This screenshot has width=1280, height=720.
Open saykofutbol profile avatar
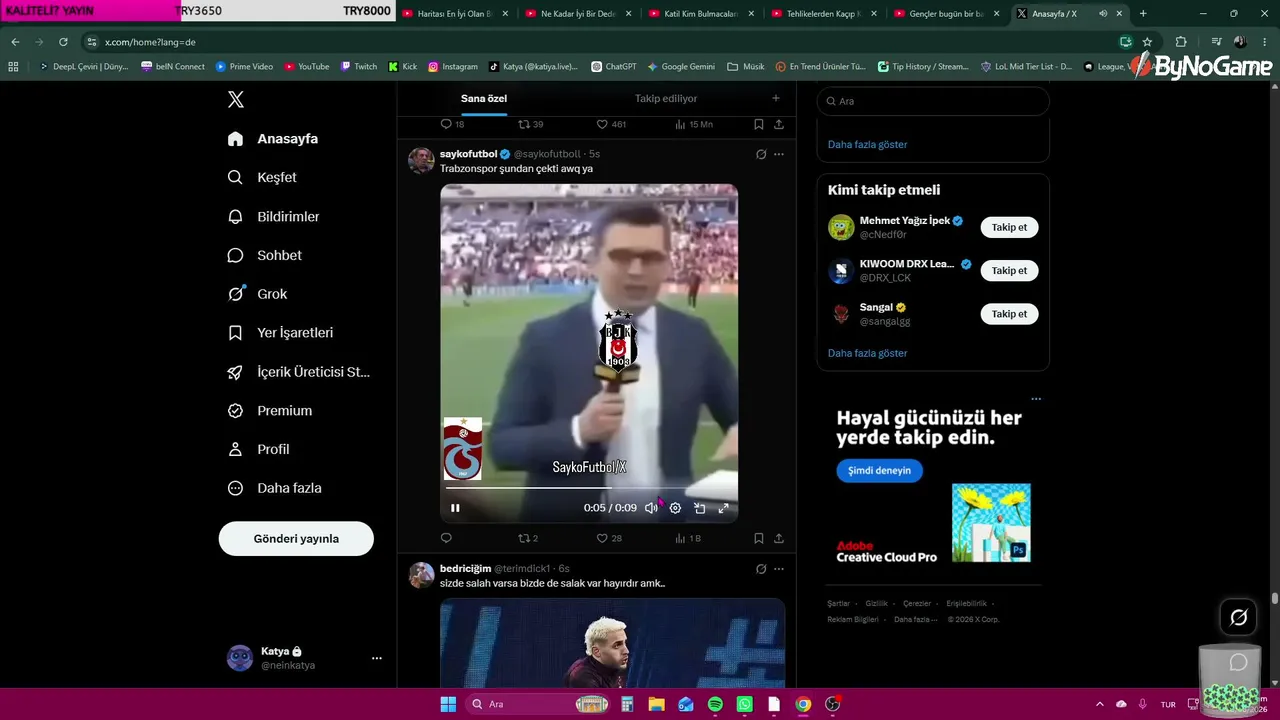[x=421, y=160]
